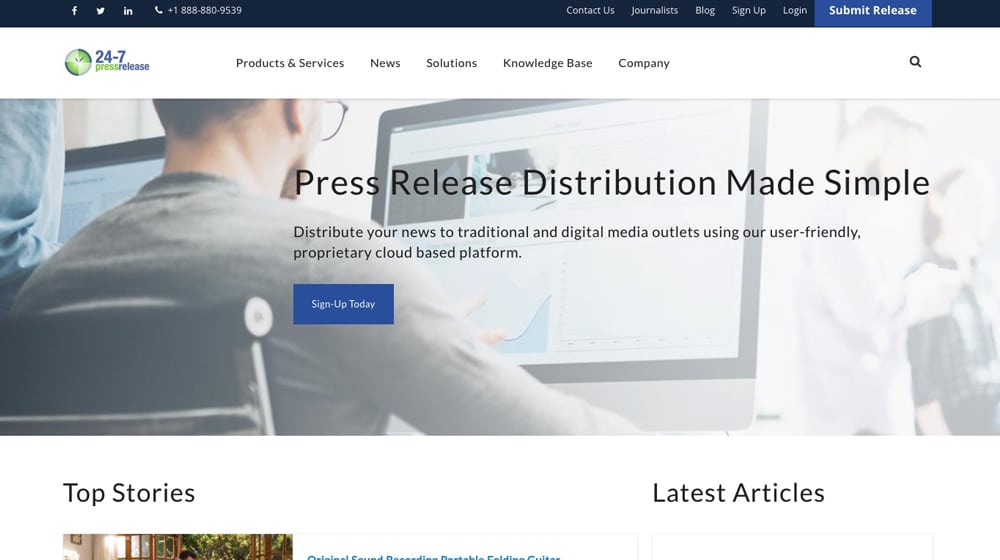Open the LinkedIn social icon
The image size is (1000, 560).
(x=128, y=10)
